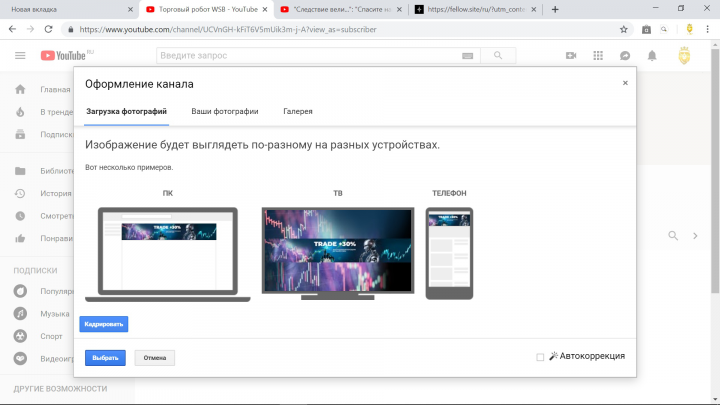Screen dimensions: 720x405
Task: Click the Library folder icon
Action: [20, 171]
